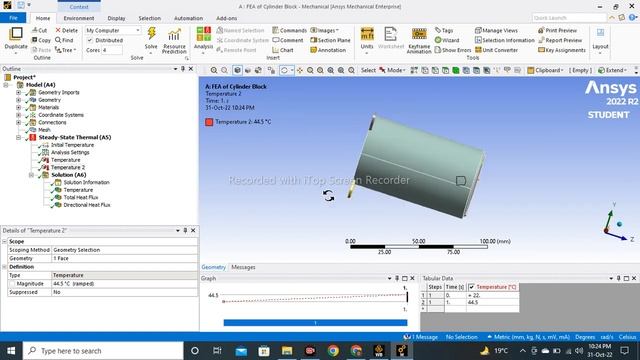Screen dimensions: 640x360
Task: Insert an Annotation
Action: (328, 50)
